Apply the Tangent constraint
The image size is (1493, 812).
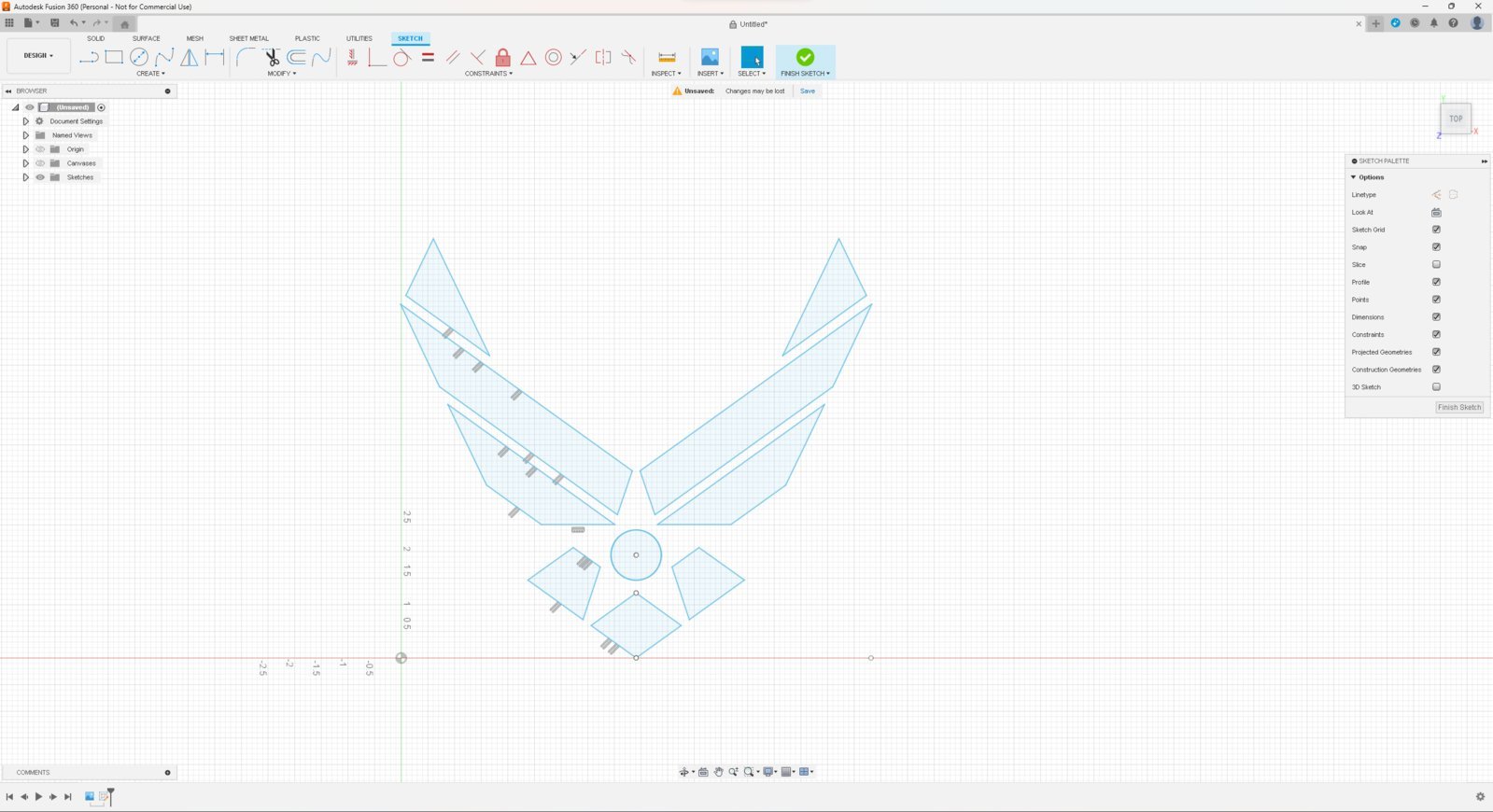coord(402,58)
